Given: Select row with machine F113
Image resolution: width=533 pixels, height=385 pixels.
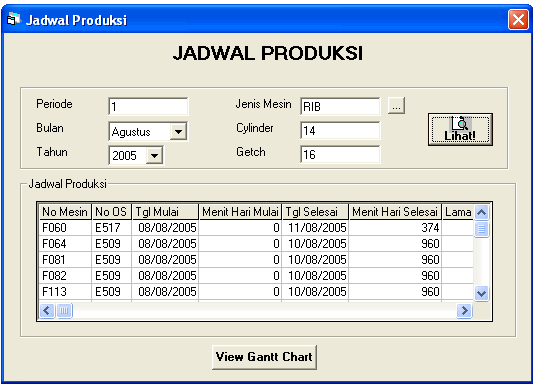Looking at the screenshot, I should 256,292.
